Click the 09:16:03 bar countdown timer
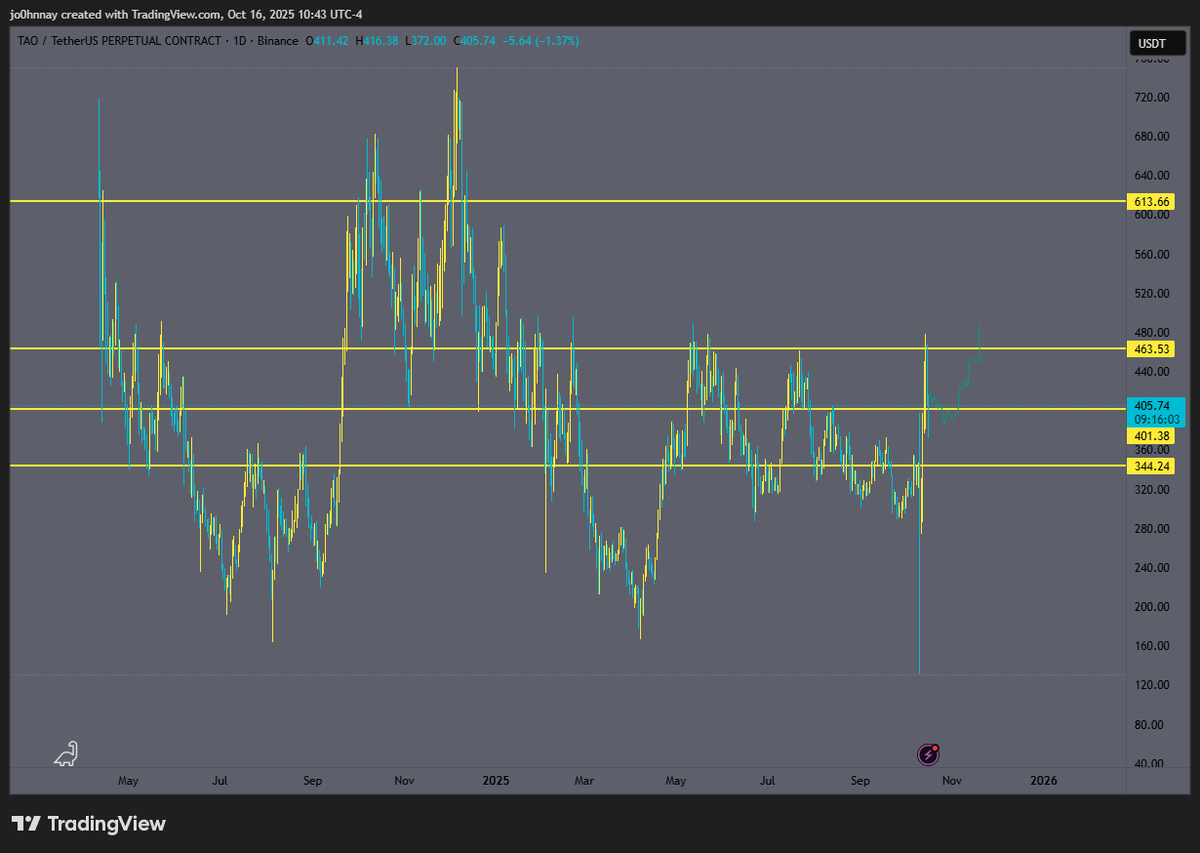The width and height of the screenshot is (1200, 853). point(1150,420)
